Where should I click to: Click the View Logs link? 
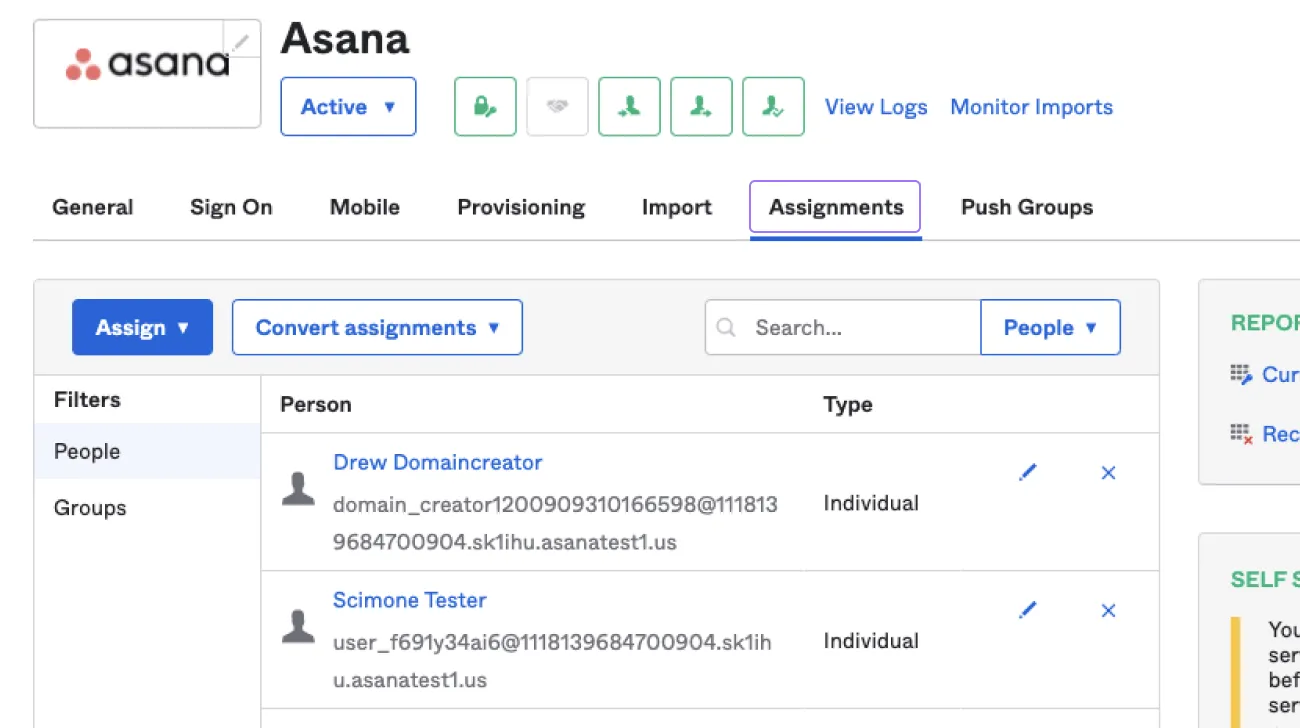point(875,107)
